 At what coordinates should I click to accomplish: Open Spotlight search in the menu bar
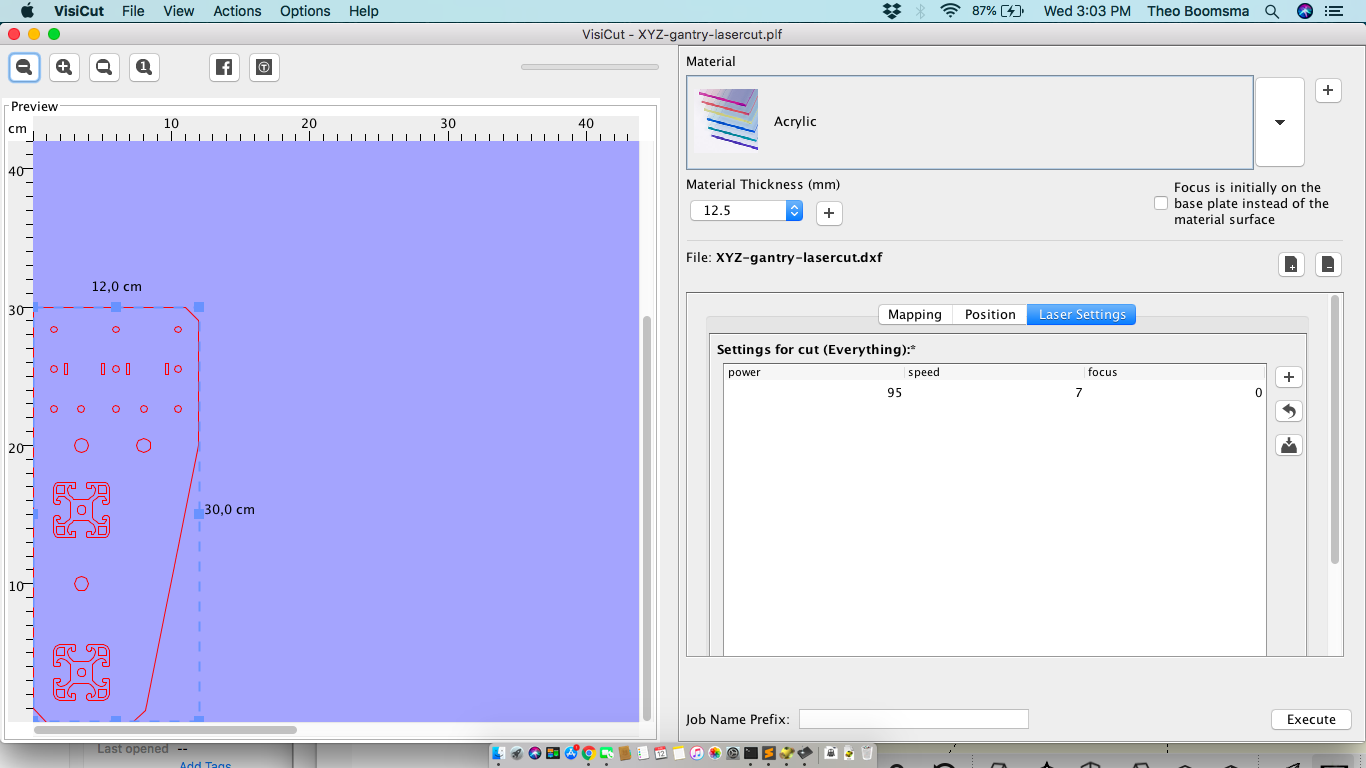(1272, 11)
